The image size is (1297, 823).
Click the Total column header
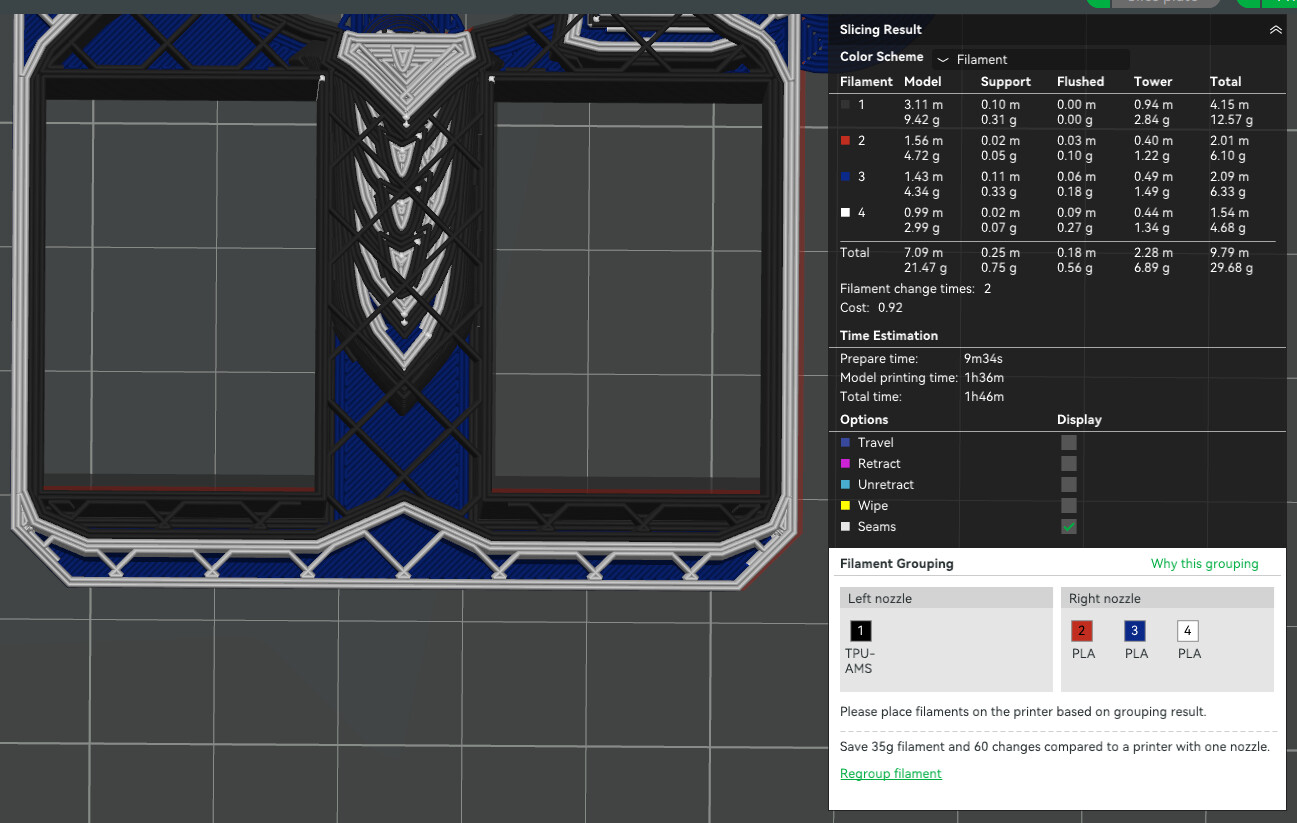pos(1225,81)
